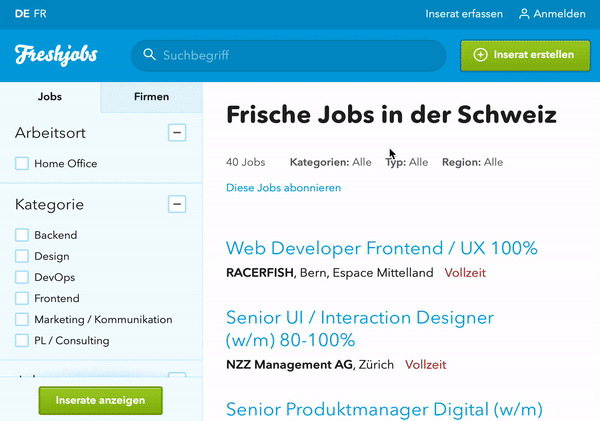Switch language to FR

pyautogui.click(x=39, y=14)
